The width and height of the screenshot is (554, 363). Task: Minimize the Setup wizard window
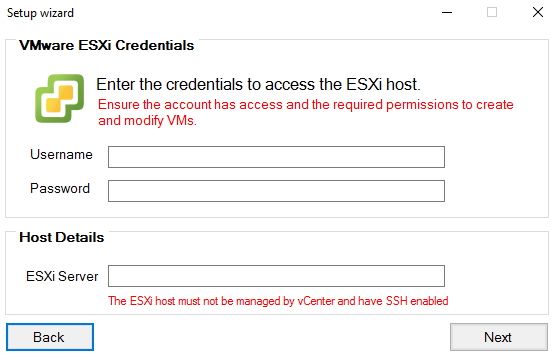click(447, 12)
